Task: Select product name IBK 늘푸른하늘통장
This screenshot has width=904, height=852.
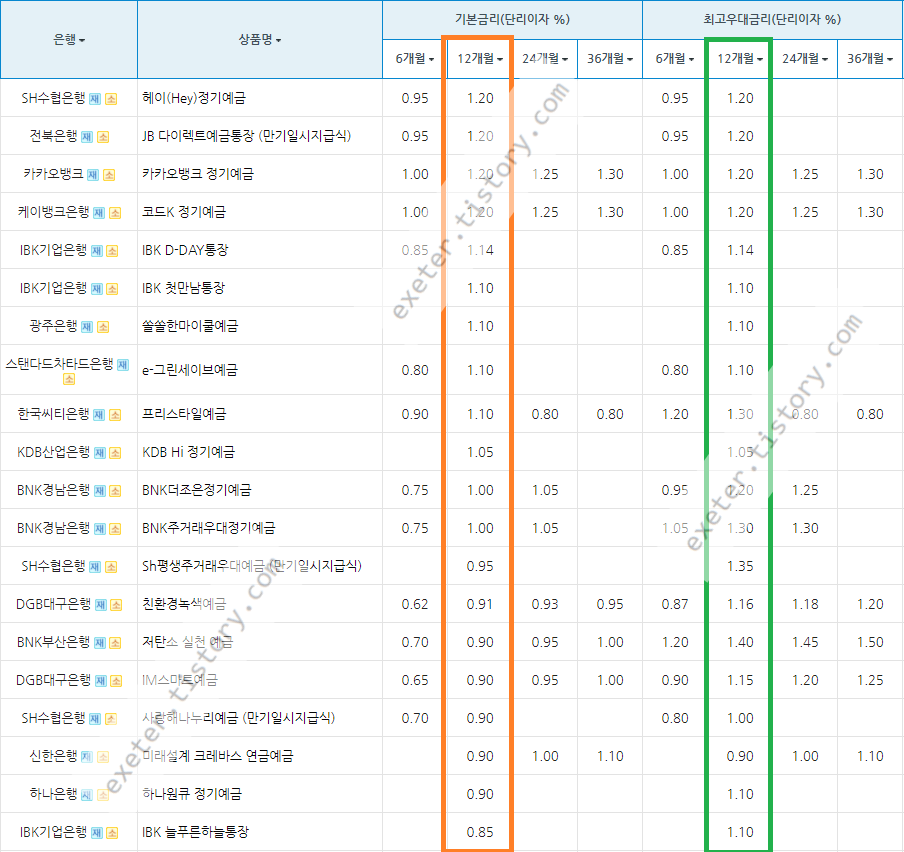Action: tap(195, 832)
